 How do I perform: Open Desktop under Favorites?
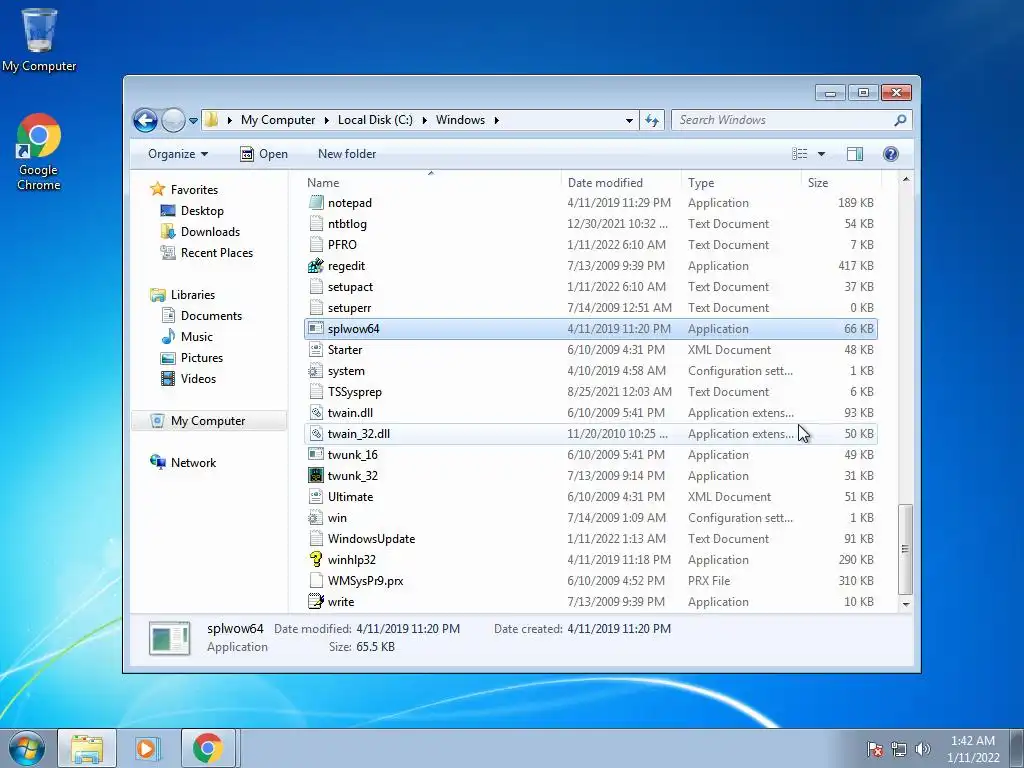click(x=202, y=211)
